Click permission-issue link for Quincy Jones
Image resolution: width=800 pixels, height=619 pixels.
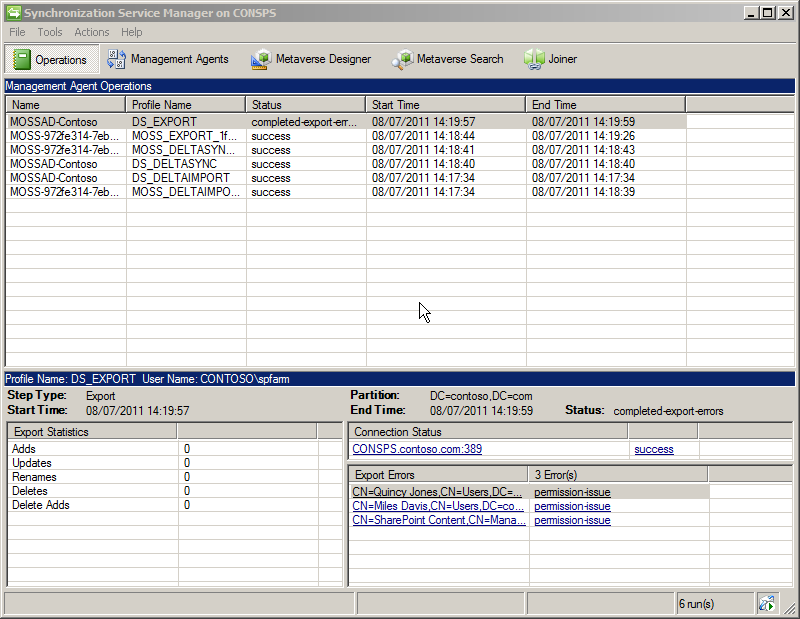[x=572, y=492]
